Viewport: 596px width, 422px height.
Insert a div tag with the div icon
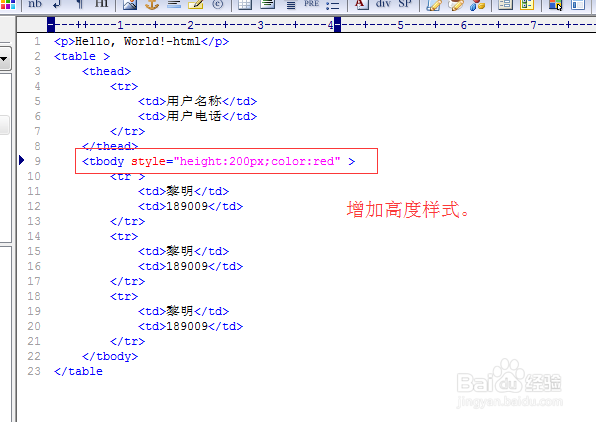(x=383, y=4)
